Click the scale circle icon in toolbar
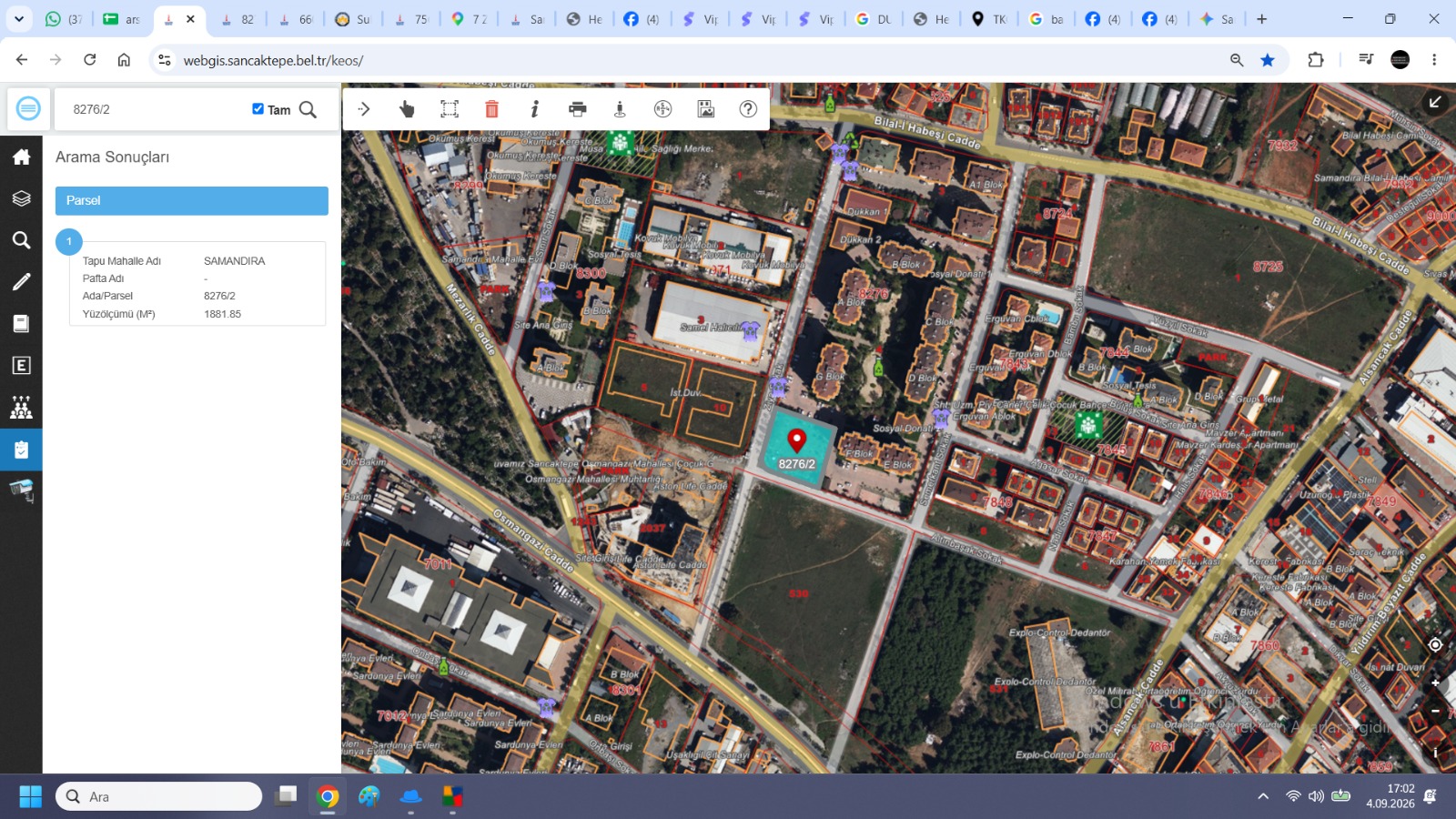Viewport: 1456px width, 819px height. tap(663, 109)
